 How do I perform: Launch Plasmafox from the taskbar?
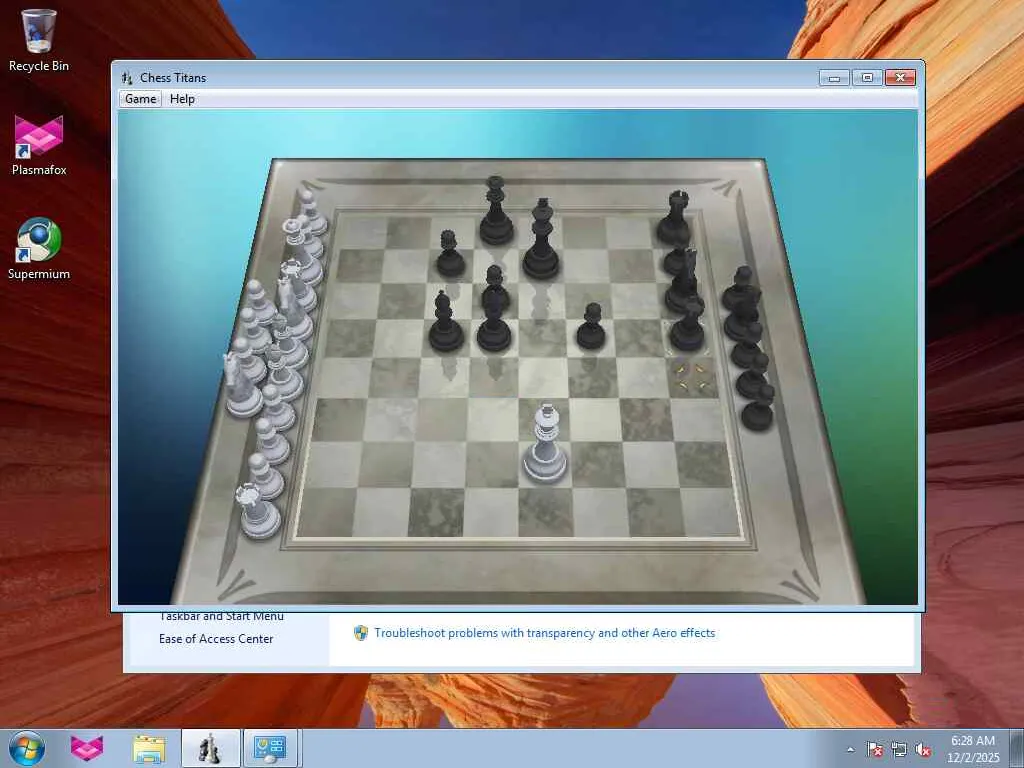[x=87, y=748]
